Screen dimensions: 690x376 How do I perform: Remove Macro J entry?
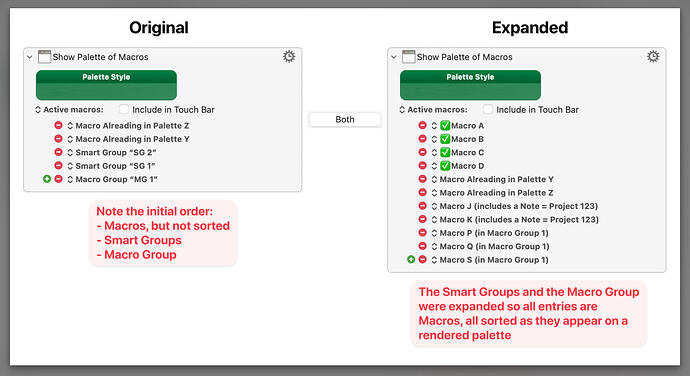pyautogui.click(x=422, y=206)
